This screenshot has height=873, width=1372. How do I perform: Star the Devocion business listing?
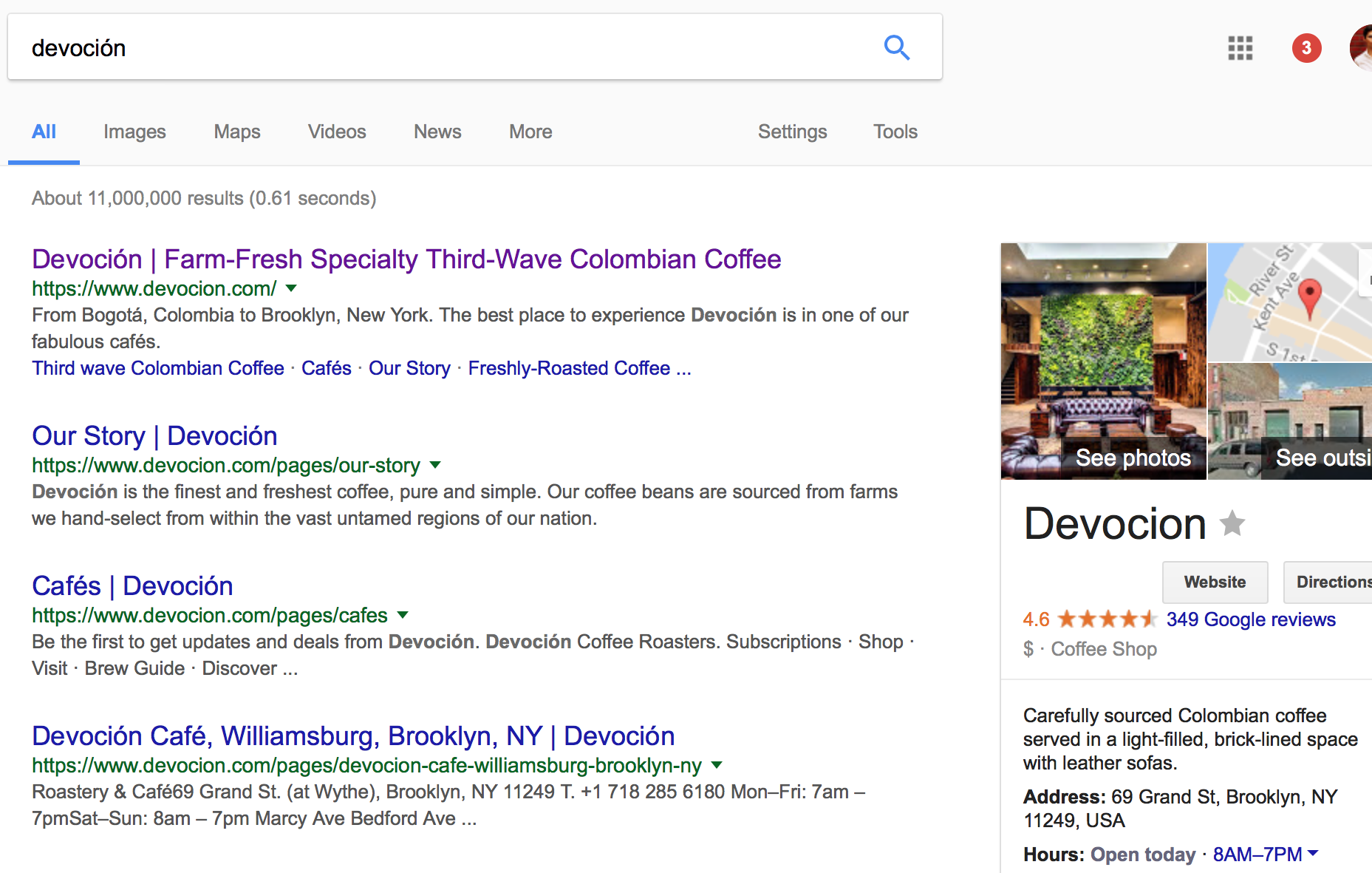point(1232,524)
